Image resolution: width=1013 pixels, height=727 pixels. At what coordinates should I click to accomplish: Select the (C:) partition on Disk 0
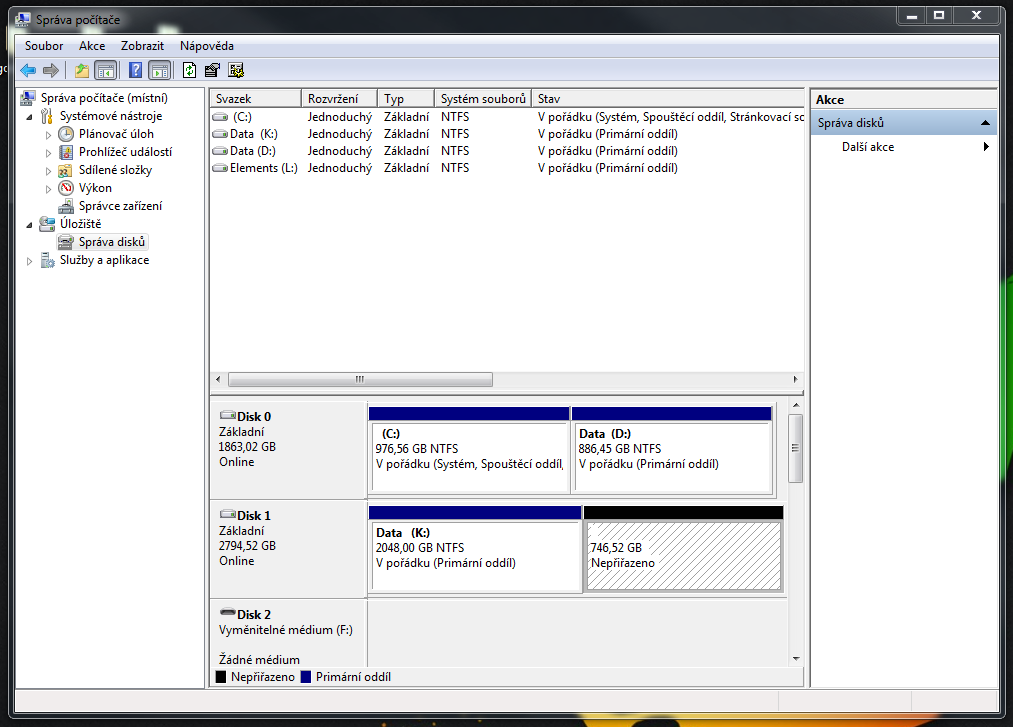tap(469, 450)
